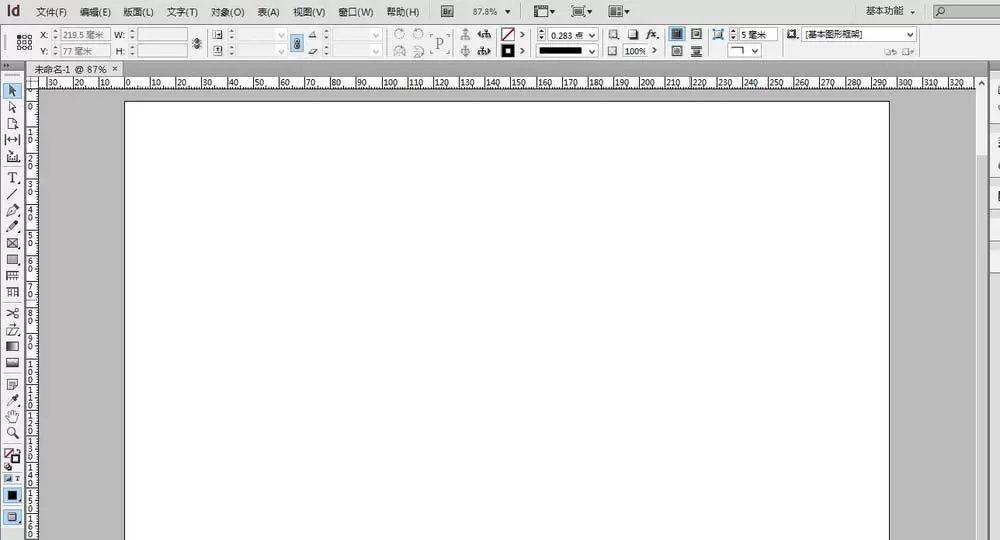Select the Line tool
The image size is (1000, 540).
(12, 194)
